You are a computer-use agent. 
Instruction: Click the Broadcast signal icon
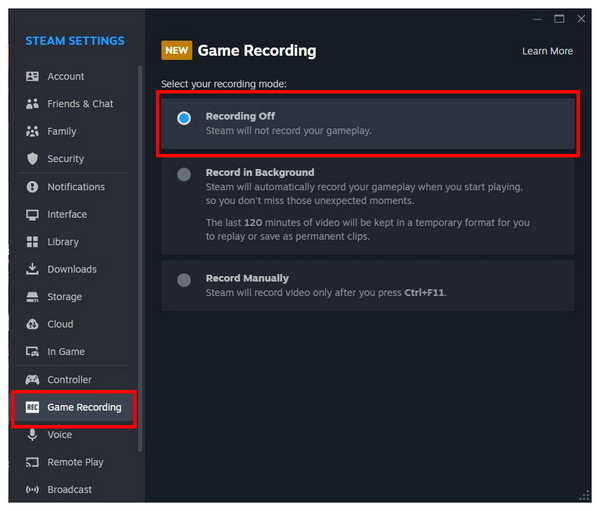pyautogui.click(x=32, y=490)
